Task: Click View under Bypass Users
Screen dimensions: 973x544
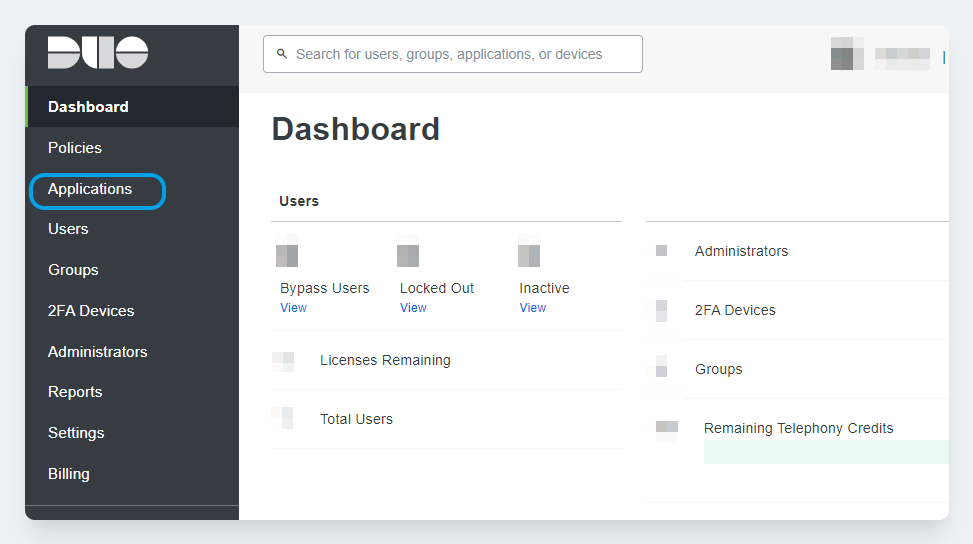Action: coord(293,308)
